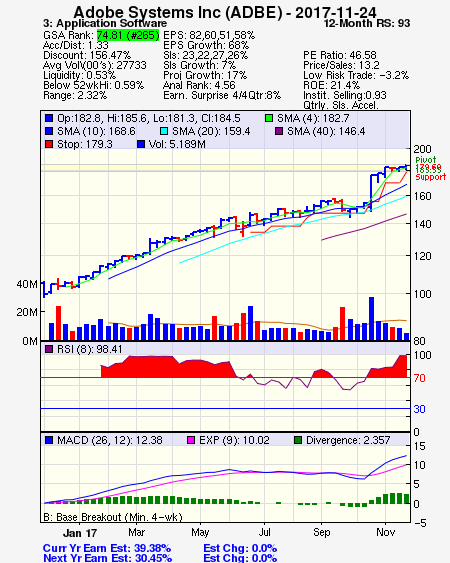Click the Sep date axis label
Screen dimensions: 450x563
pos(321,532)
